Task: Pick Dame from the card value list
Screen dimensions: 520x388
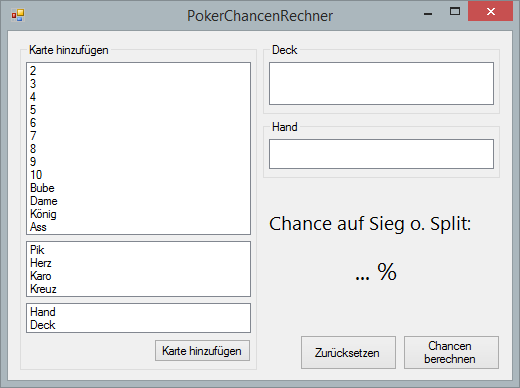Action: click(x=138, y=201)
